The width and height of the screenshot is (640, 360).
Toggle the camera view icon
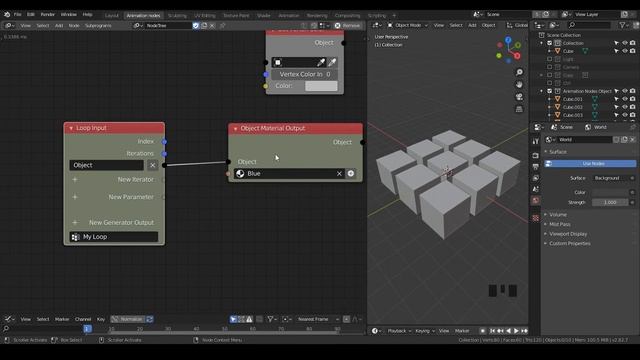(519, 97)
